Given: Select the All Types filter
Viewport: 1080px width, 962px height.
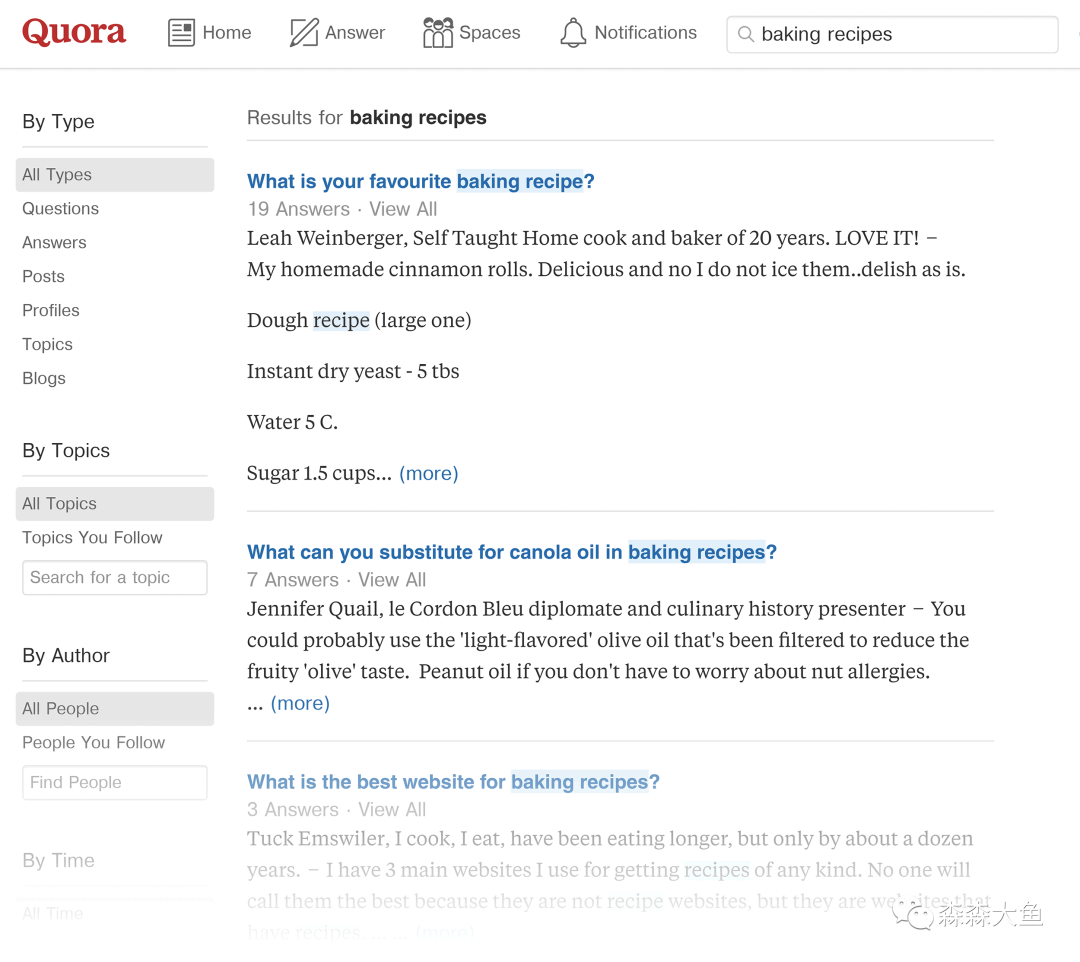Looking at the screenshot, I should tap(114, 175).
